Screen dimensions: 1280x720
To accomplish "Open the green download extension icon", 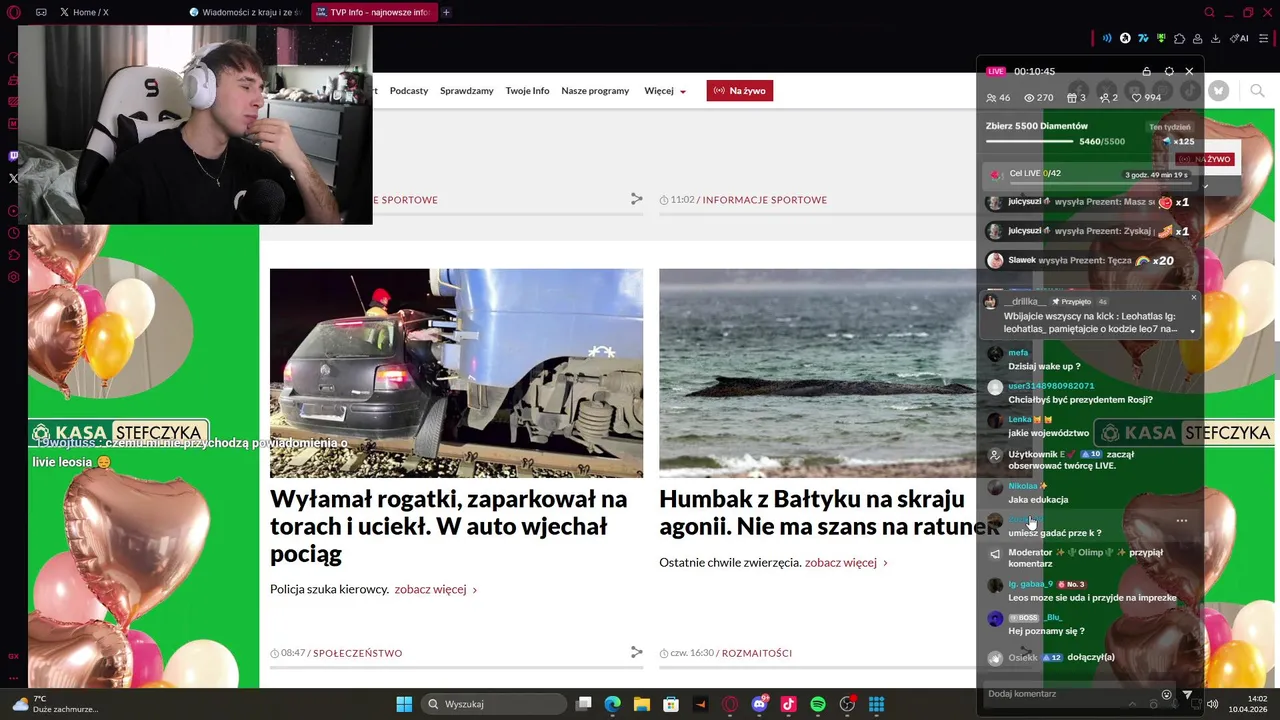I will (1161, 38).
